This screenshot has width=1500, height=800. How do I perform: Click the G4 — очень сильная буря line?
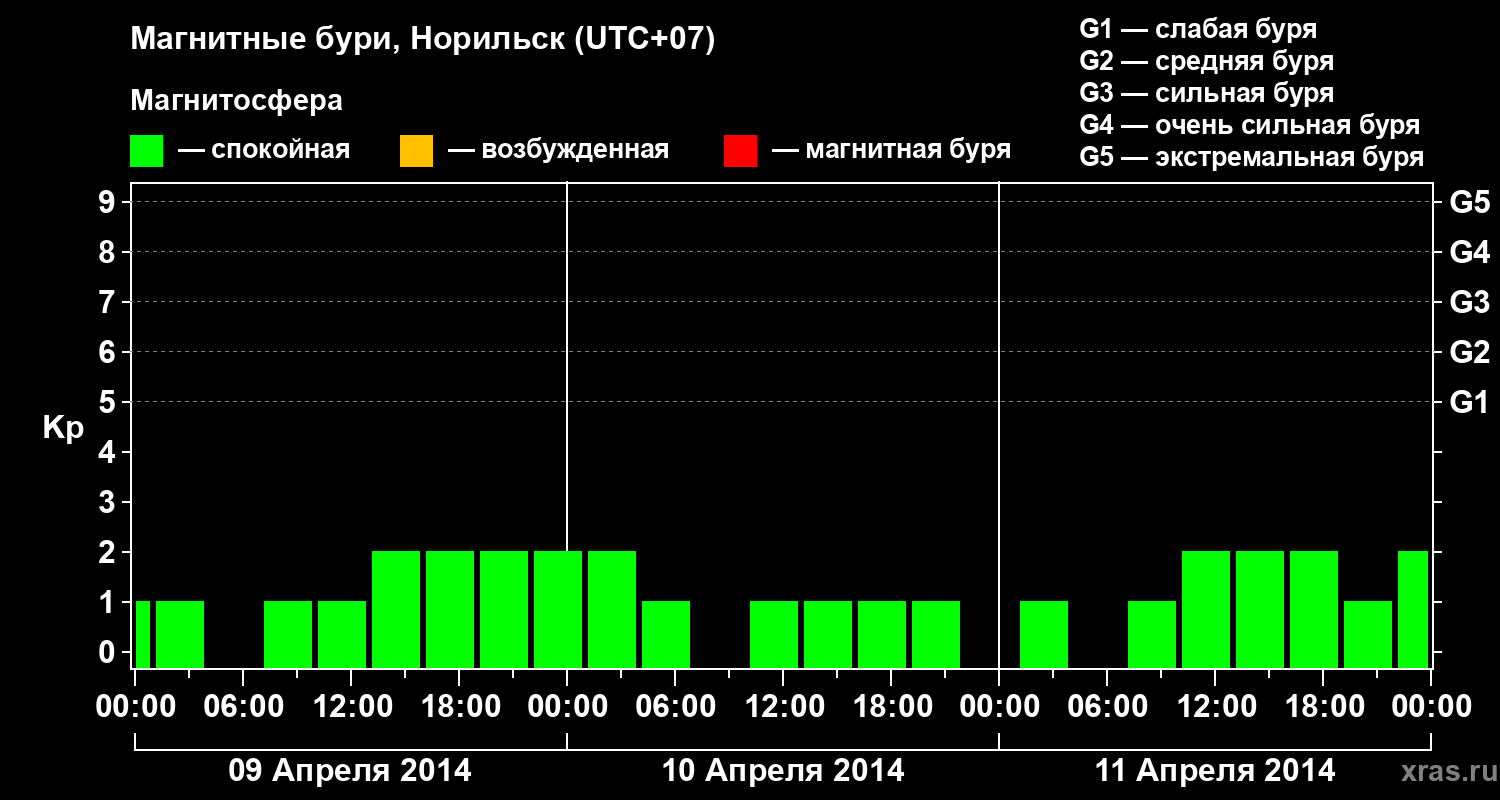(x=1249, y=125)
